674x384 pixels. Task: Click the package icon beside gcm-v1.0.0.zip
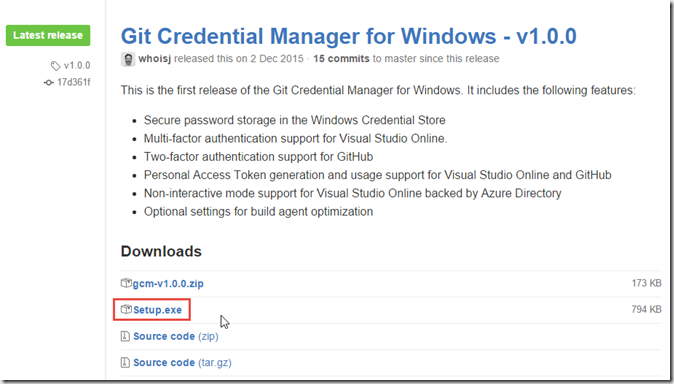[x=126, y=283]
